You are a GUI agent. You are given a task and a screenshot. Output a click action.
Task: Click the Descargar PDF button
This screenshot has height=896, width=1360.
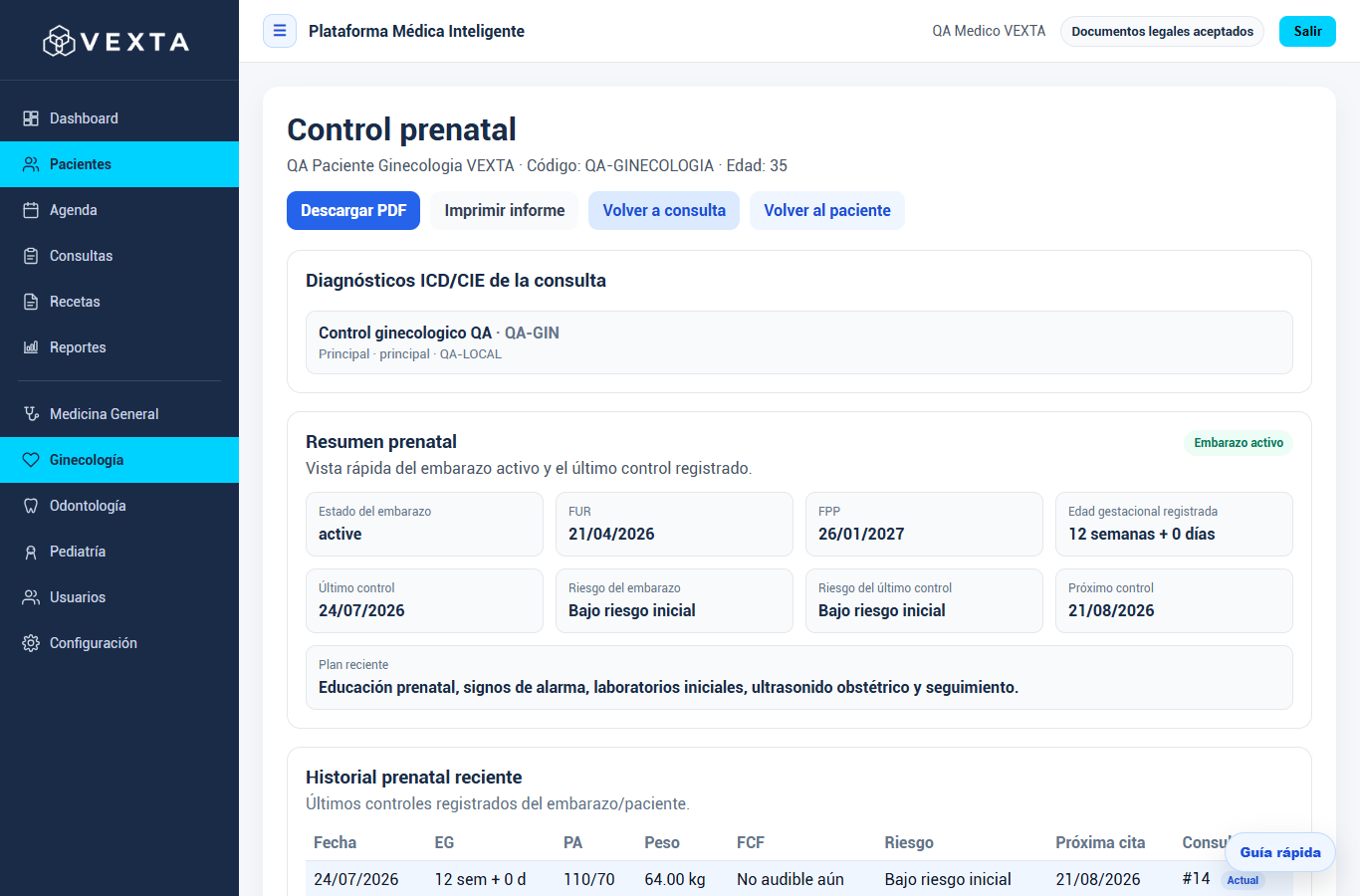coord(353,210)
